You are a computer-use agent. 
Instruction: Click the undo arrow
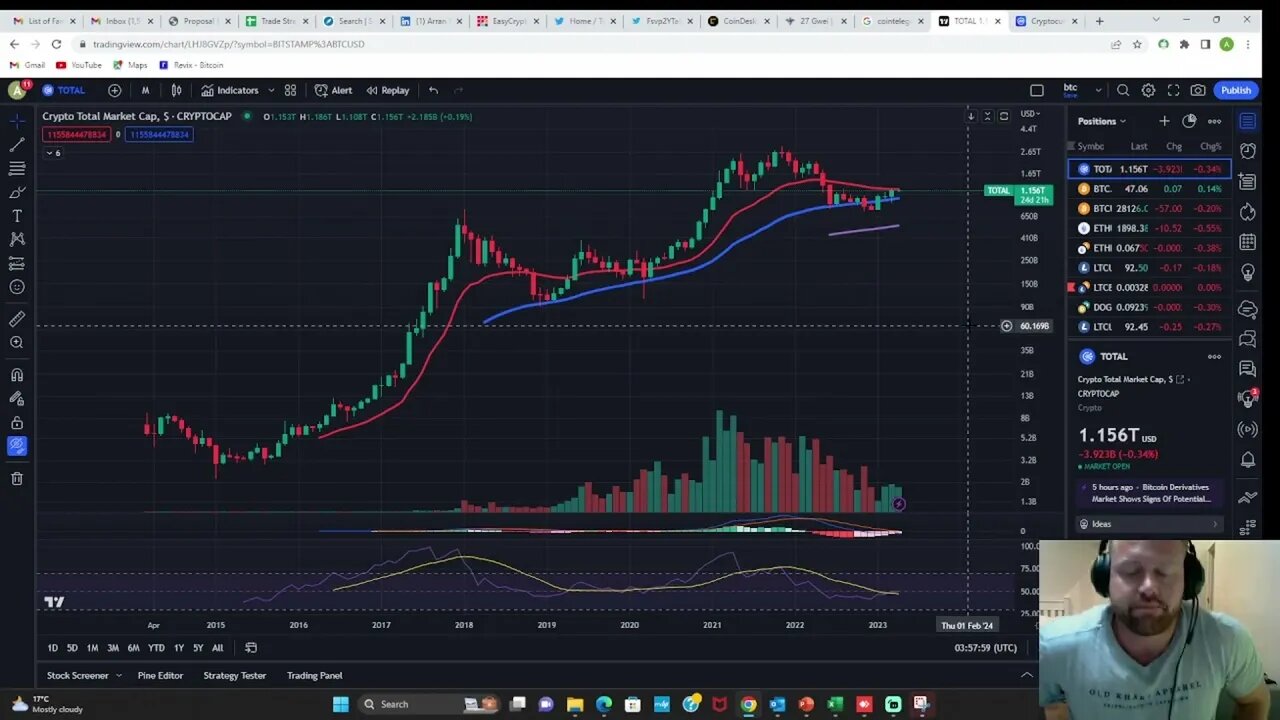click(433, 90)
